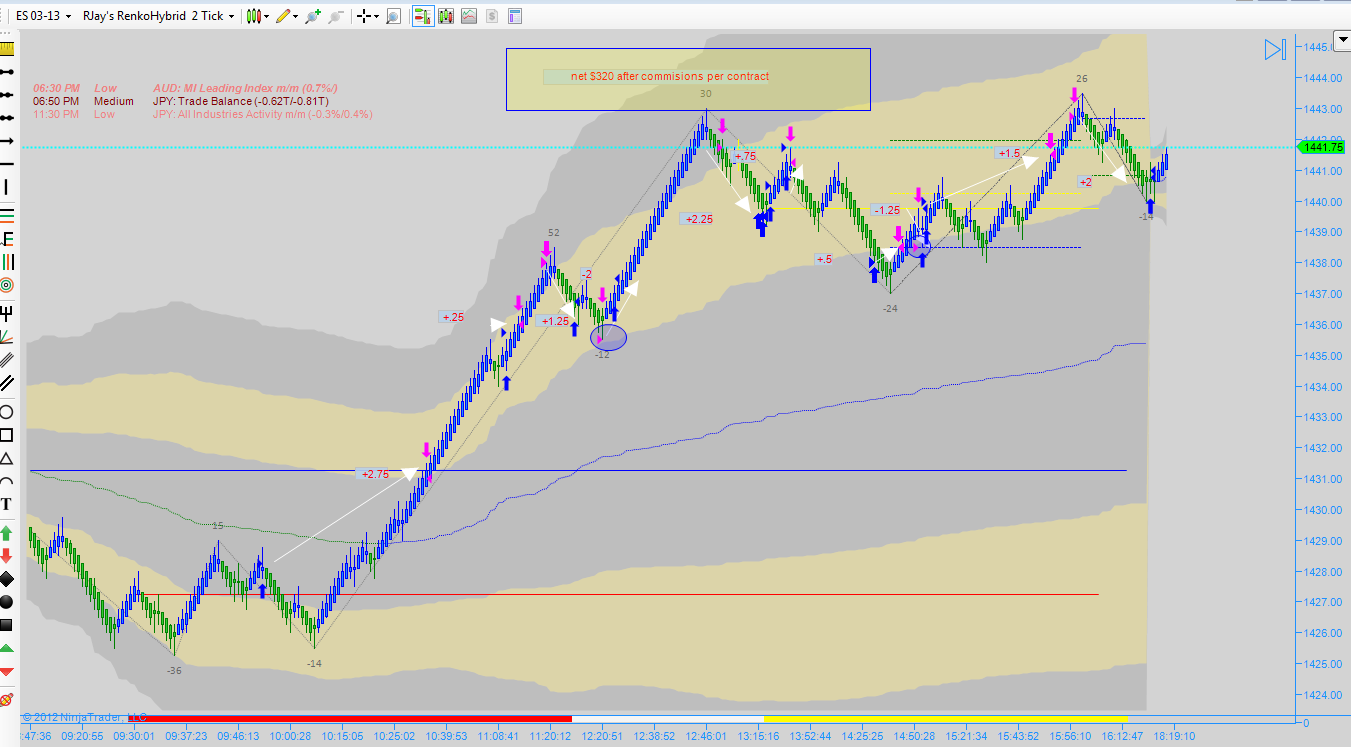Viewport: 1351px width, 747px height.
Task: Click the Strategies dollar-sheet icon
Action: (x=491, y=16)
